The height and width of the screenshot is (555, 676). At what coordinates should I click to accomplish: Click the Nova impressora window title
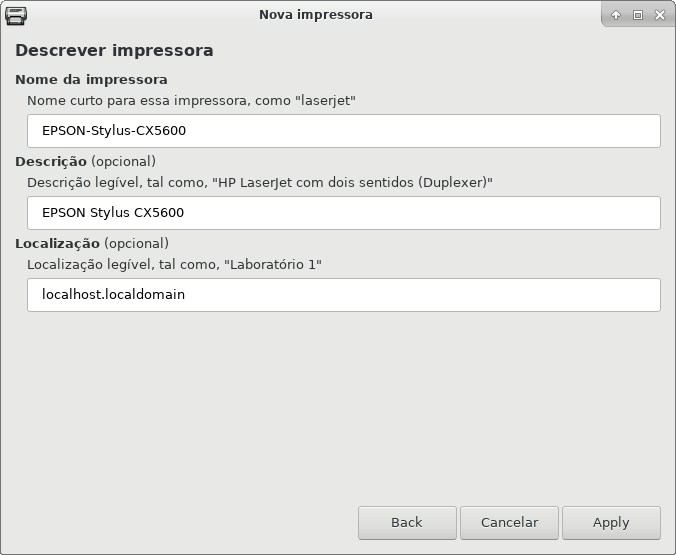(x=316, y=15)
